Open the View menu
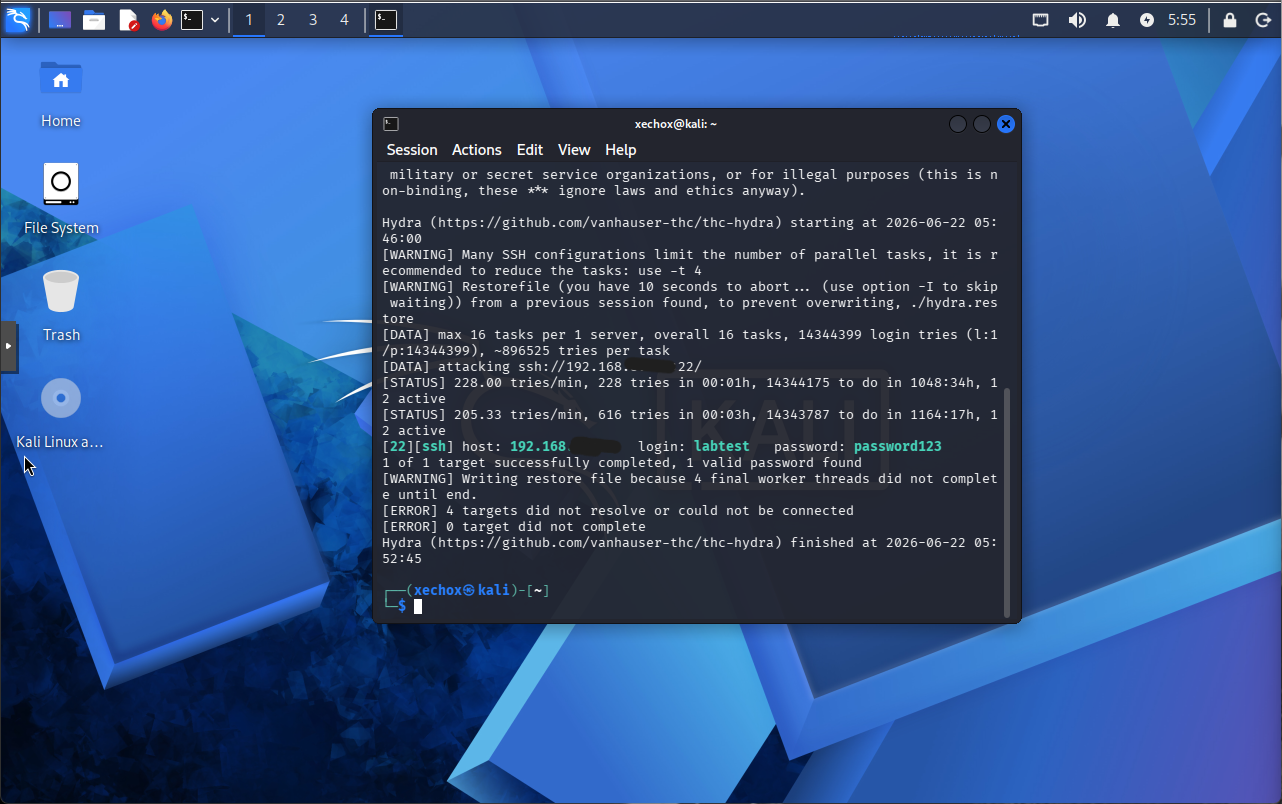The height and width of the screenshot is (804, 1282). pos(574,150)
